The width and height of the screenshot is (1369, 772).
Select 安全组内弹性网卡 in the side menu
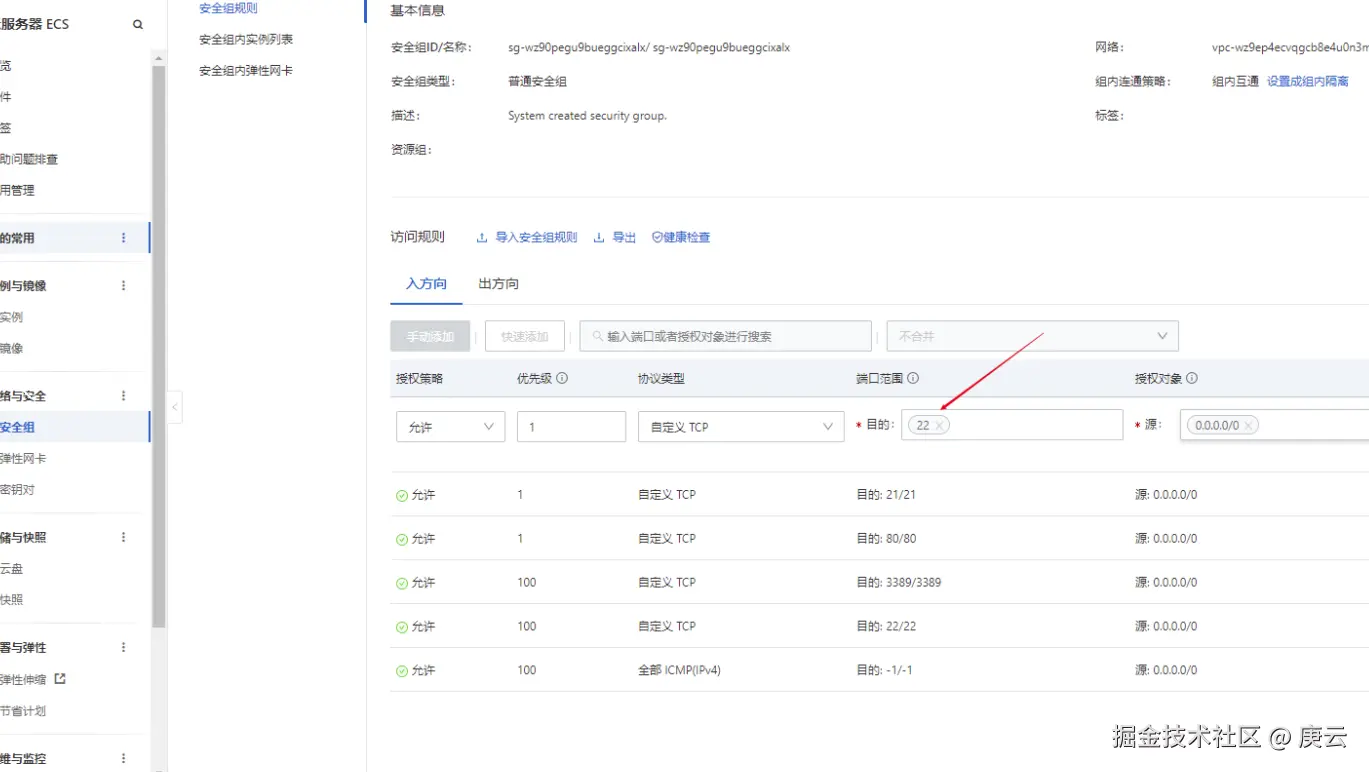[246, 71]
